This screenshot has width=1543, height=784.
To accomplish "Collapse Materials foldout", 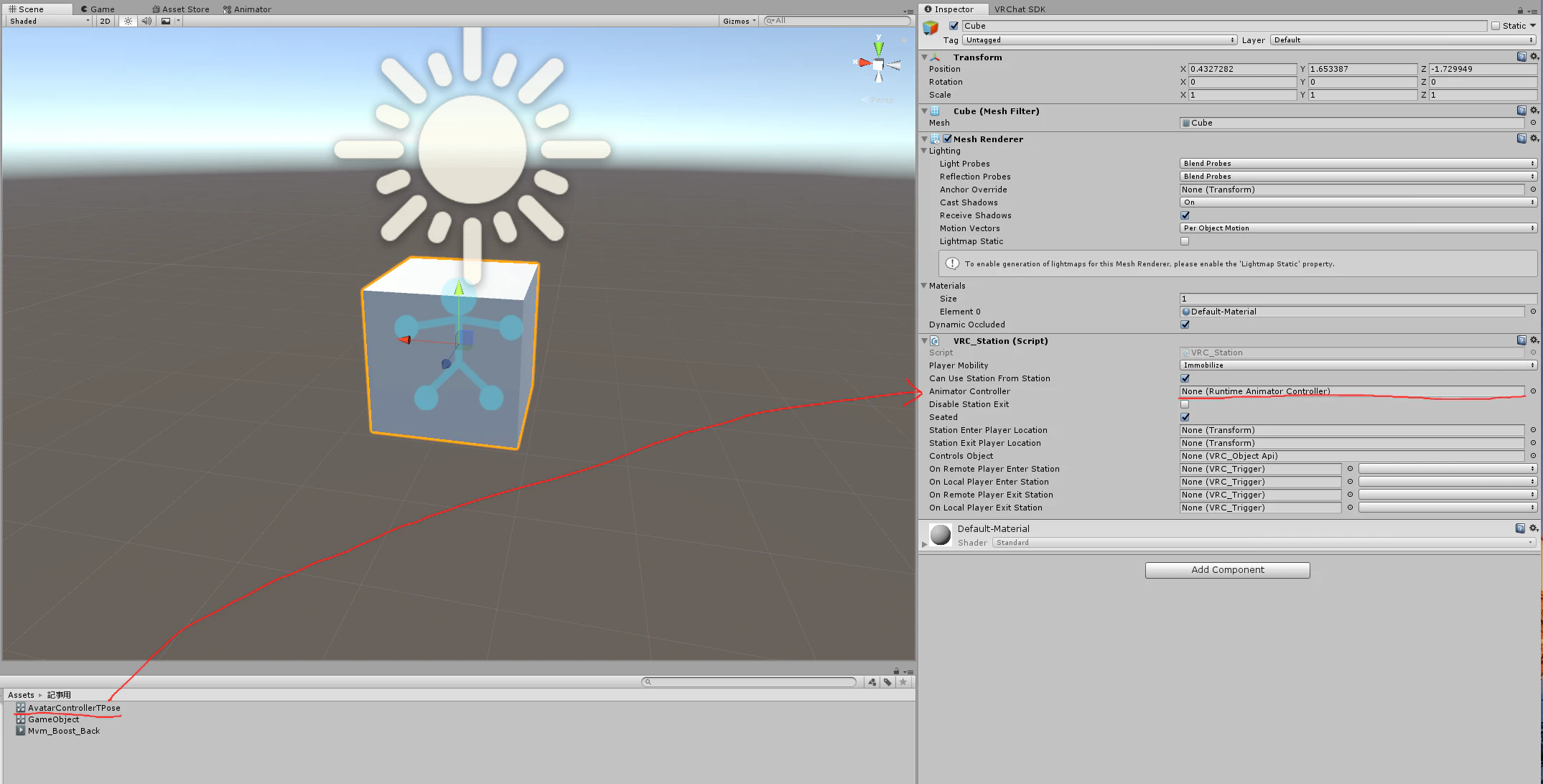I will [924, 286].
